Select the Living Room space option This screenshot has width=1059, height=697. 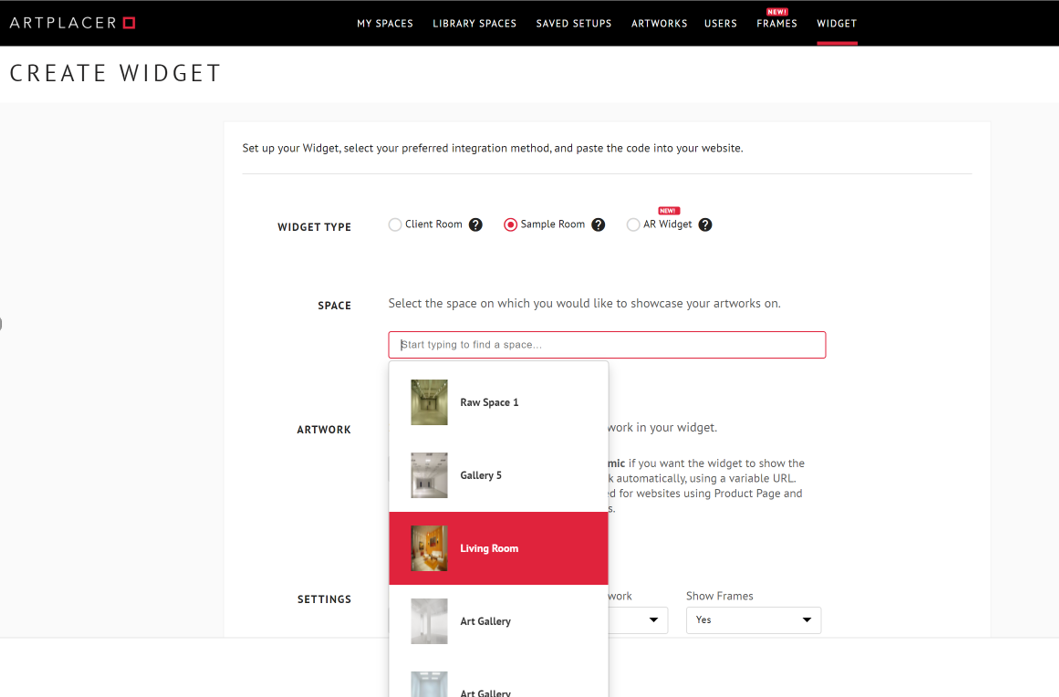point(498,548)
